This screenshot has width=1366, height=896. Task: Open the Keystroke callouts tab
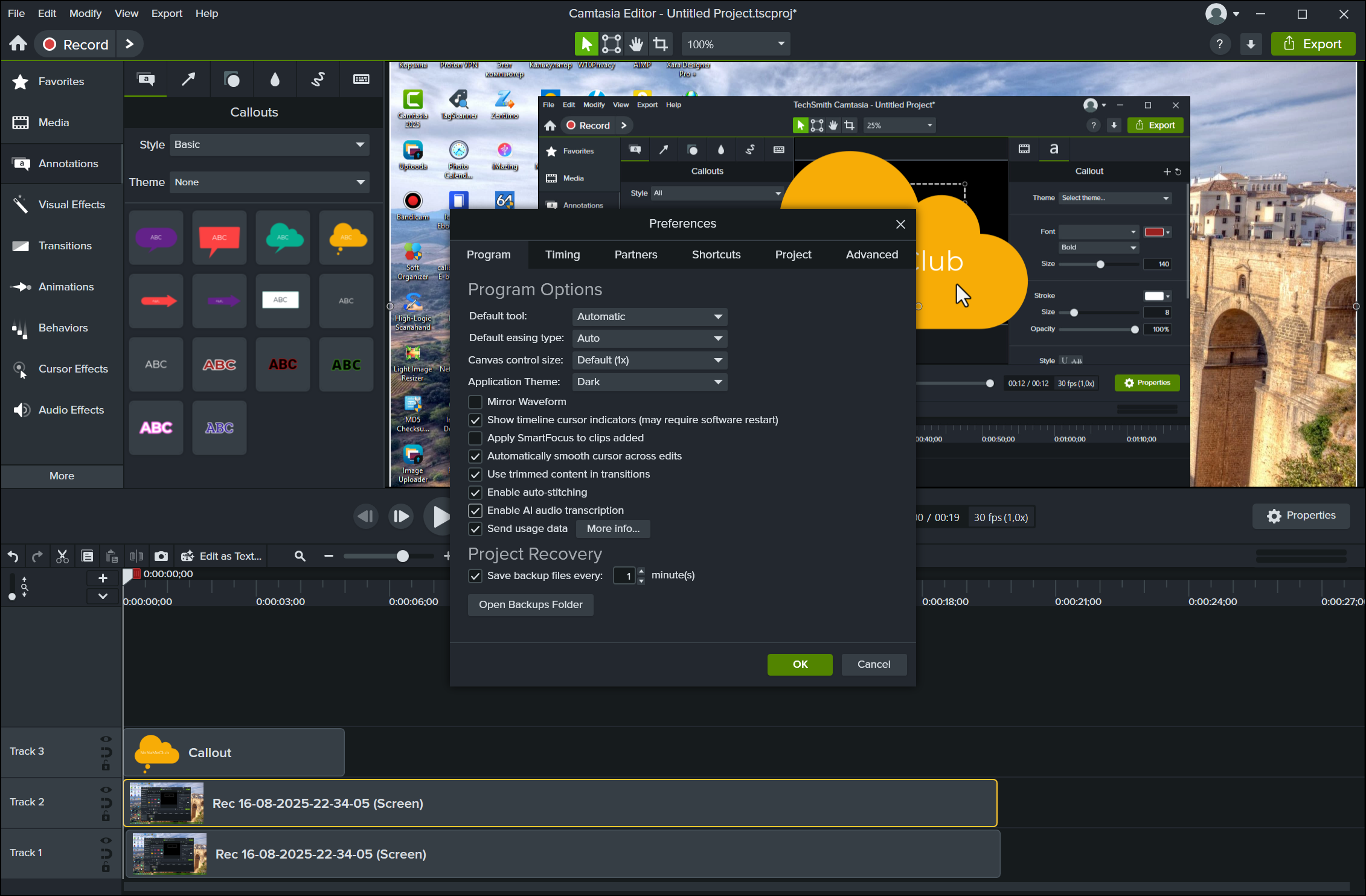(361, 79)
